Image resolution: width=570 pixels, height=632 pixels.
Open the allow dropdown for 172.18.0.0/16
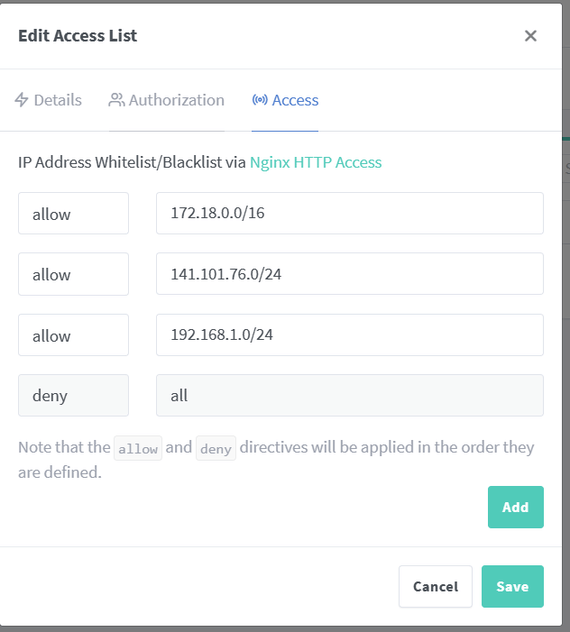[73, 213]
